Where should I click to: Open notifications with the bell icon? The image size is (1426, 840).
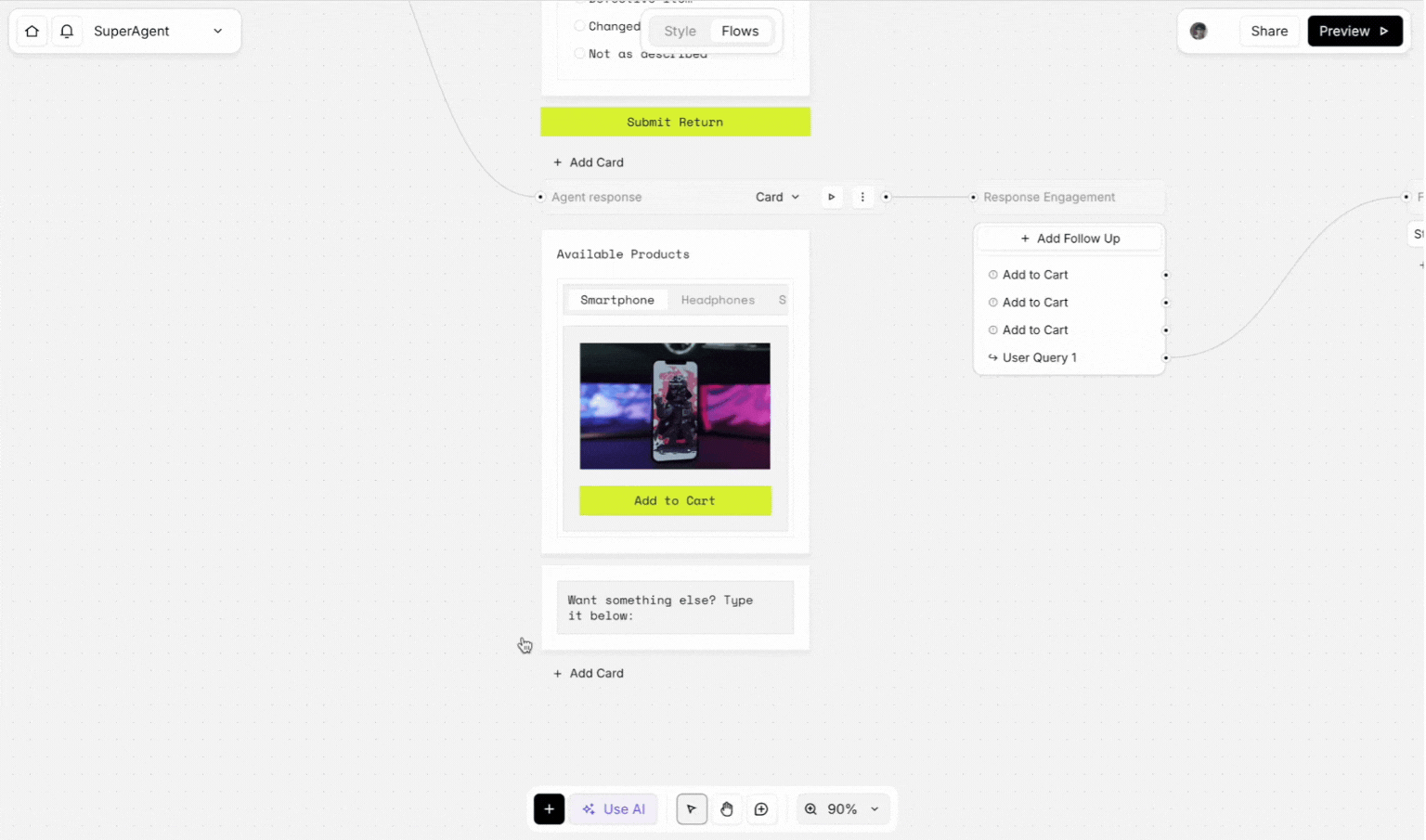point(67,31)
